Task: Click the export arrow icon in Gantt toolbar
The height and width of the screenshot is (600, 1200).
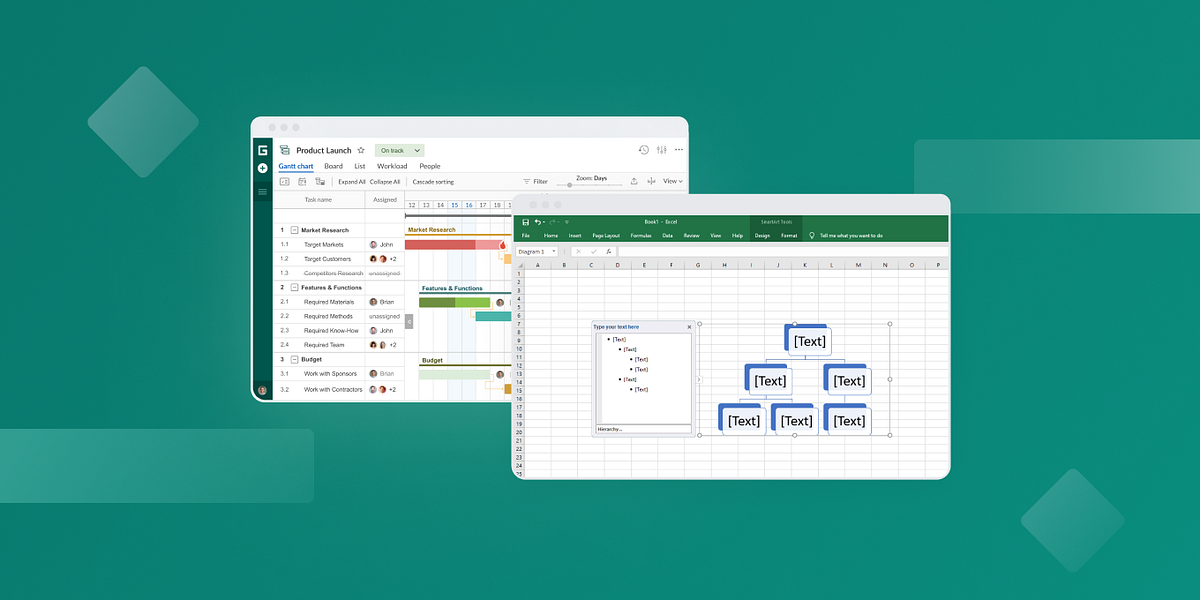Action: 633,181
